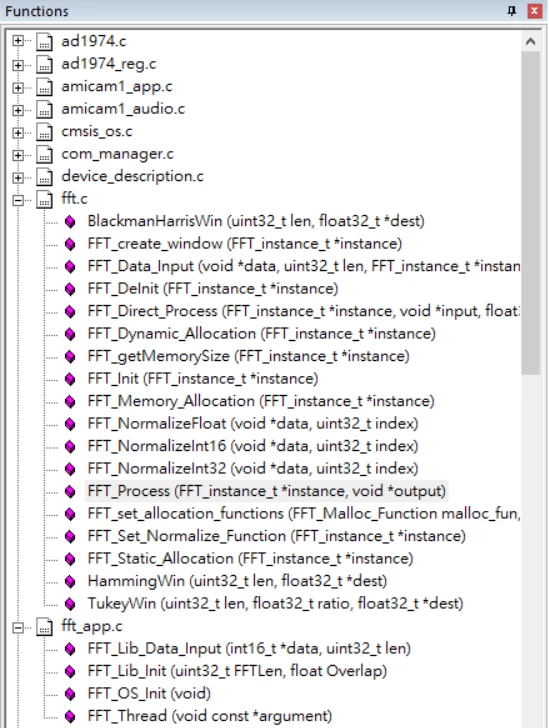
Task: Select FFT_Thread function text
Action: 210,716
